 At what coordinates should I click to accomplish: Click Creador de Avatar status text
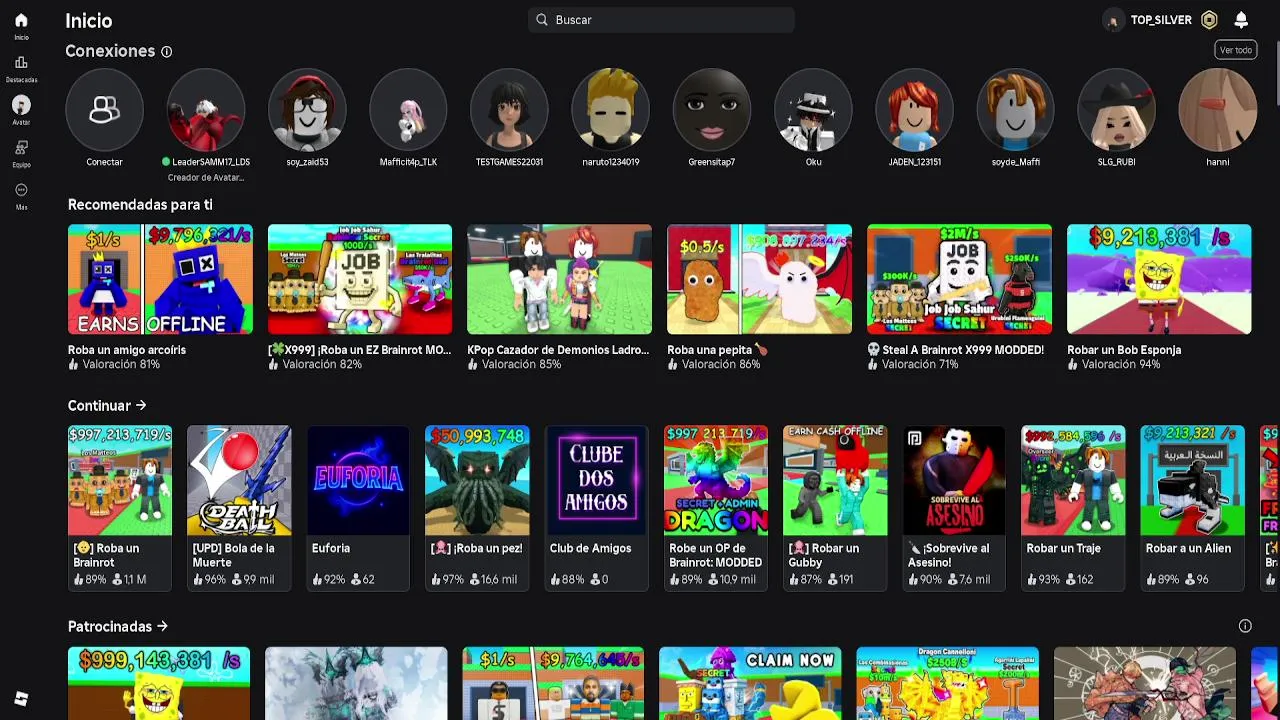click(206, 178)
